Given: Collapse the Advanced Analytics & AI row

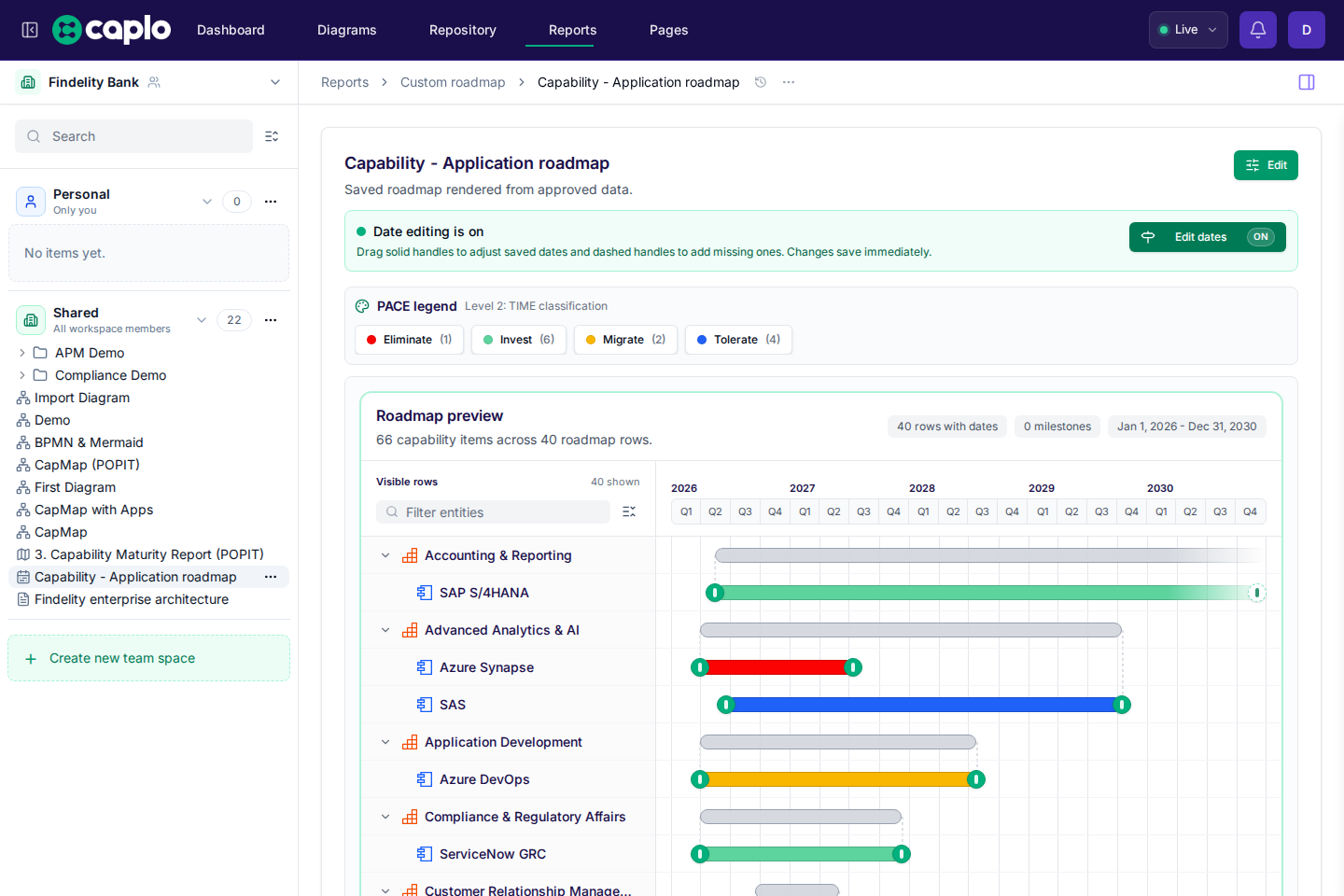Looking at the screenshot, I should pos(385,630).
